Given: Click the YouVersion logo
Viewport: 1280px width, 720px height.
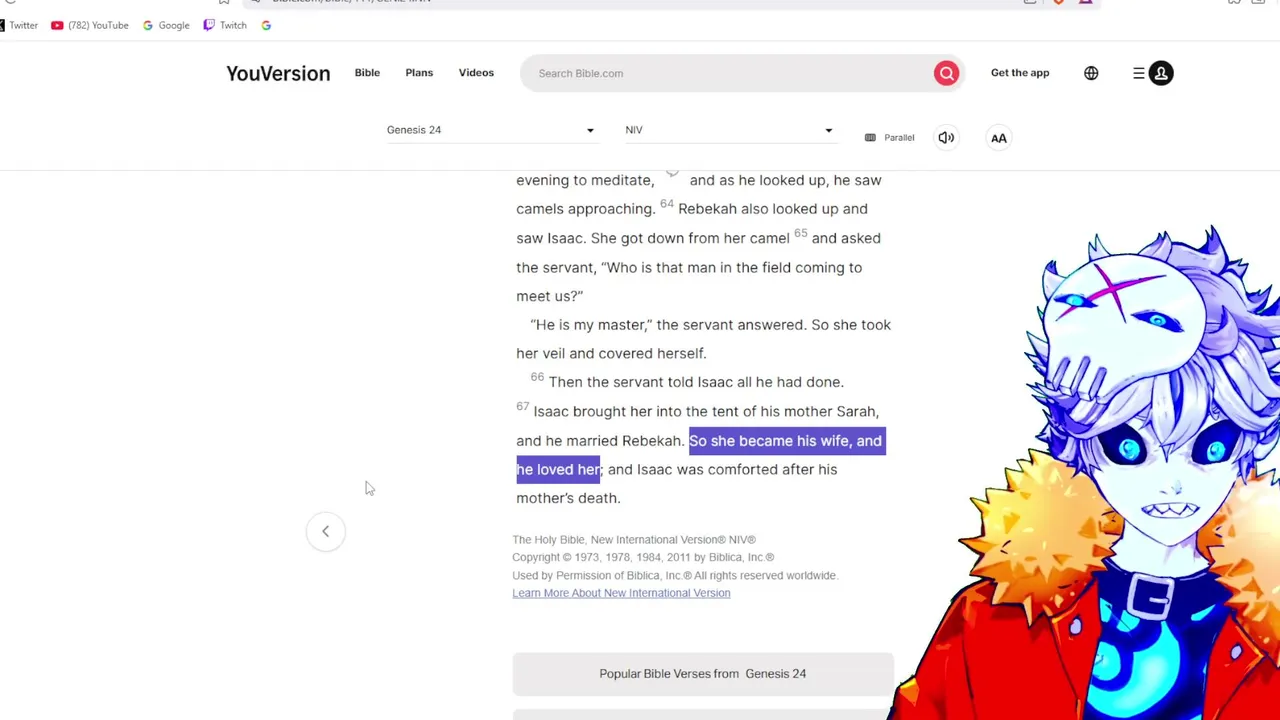Looking at the screenshot, I should pyautogui.click(x=278, y=73).
